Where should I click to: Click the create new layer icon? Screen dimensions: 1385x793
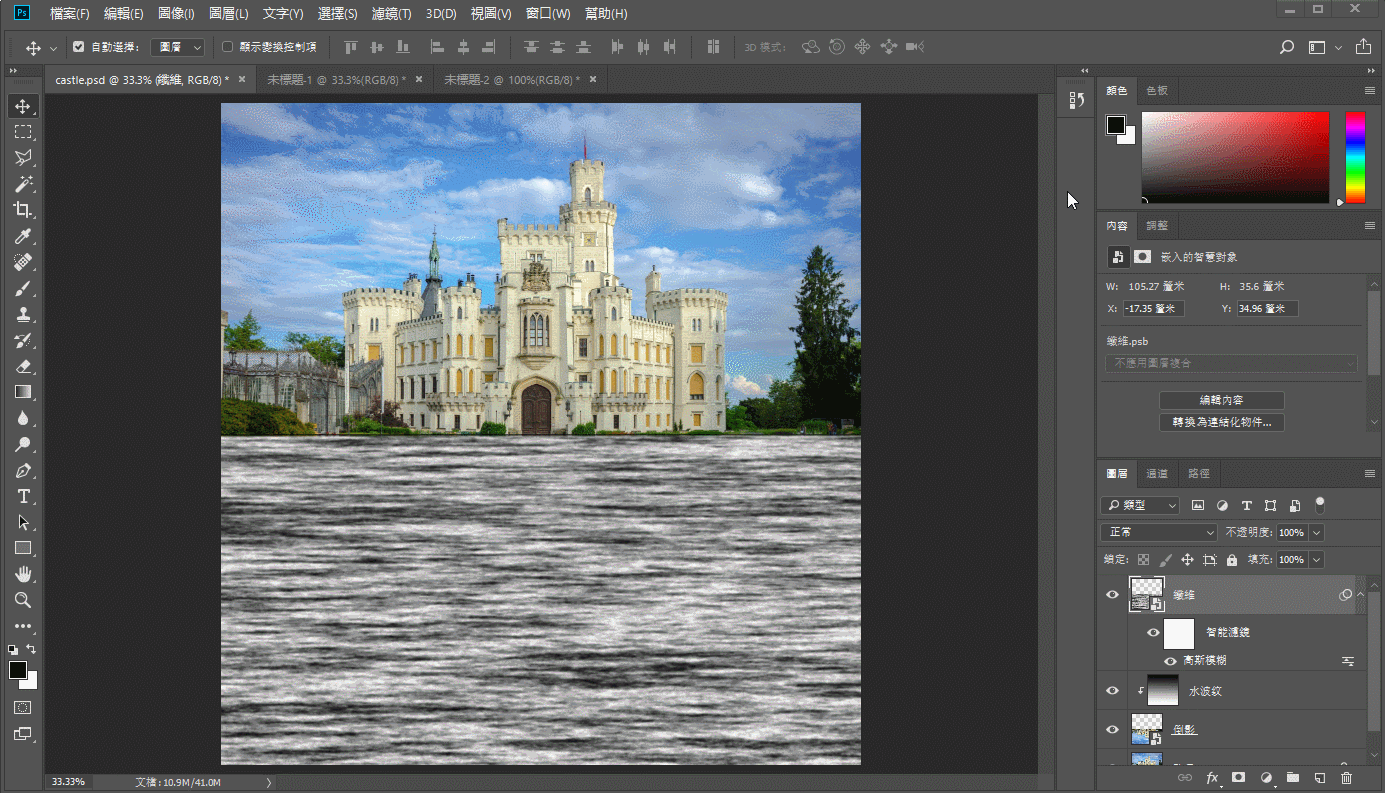point(1319,777)
